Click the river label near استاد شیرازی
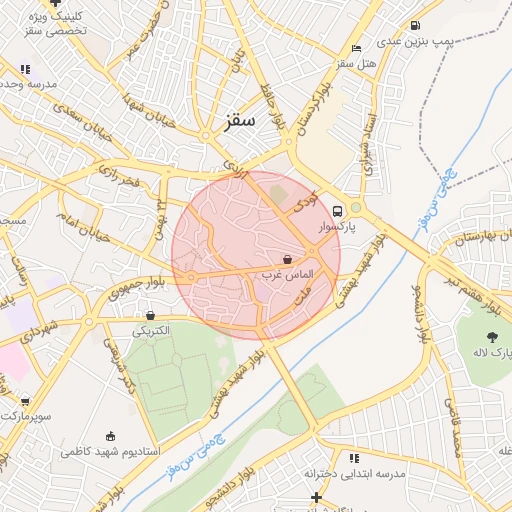The height and width of the screenshot is (512, 512). tap(438, 201)
